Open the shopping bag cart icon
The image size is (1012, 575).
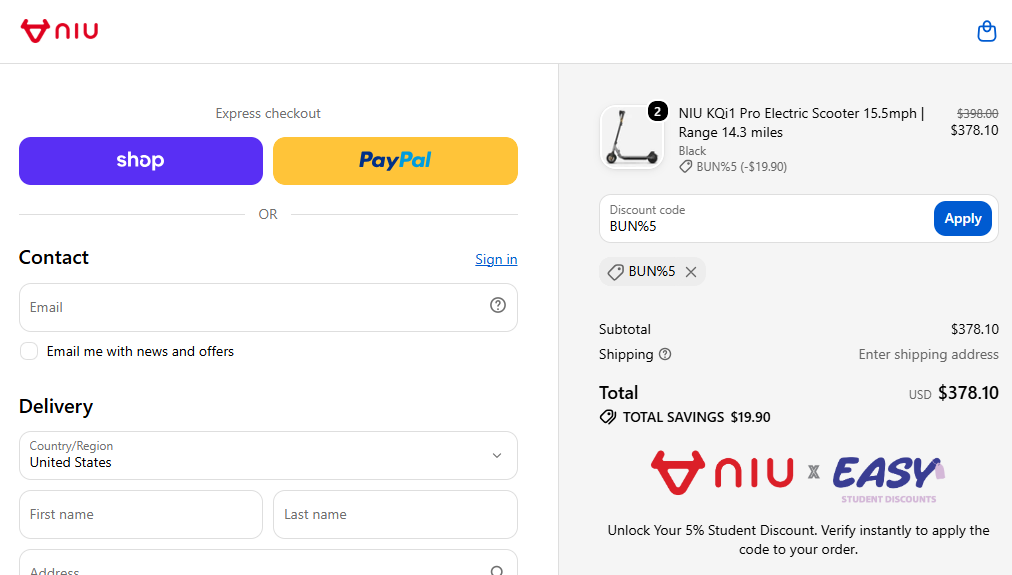986,31
